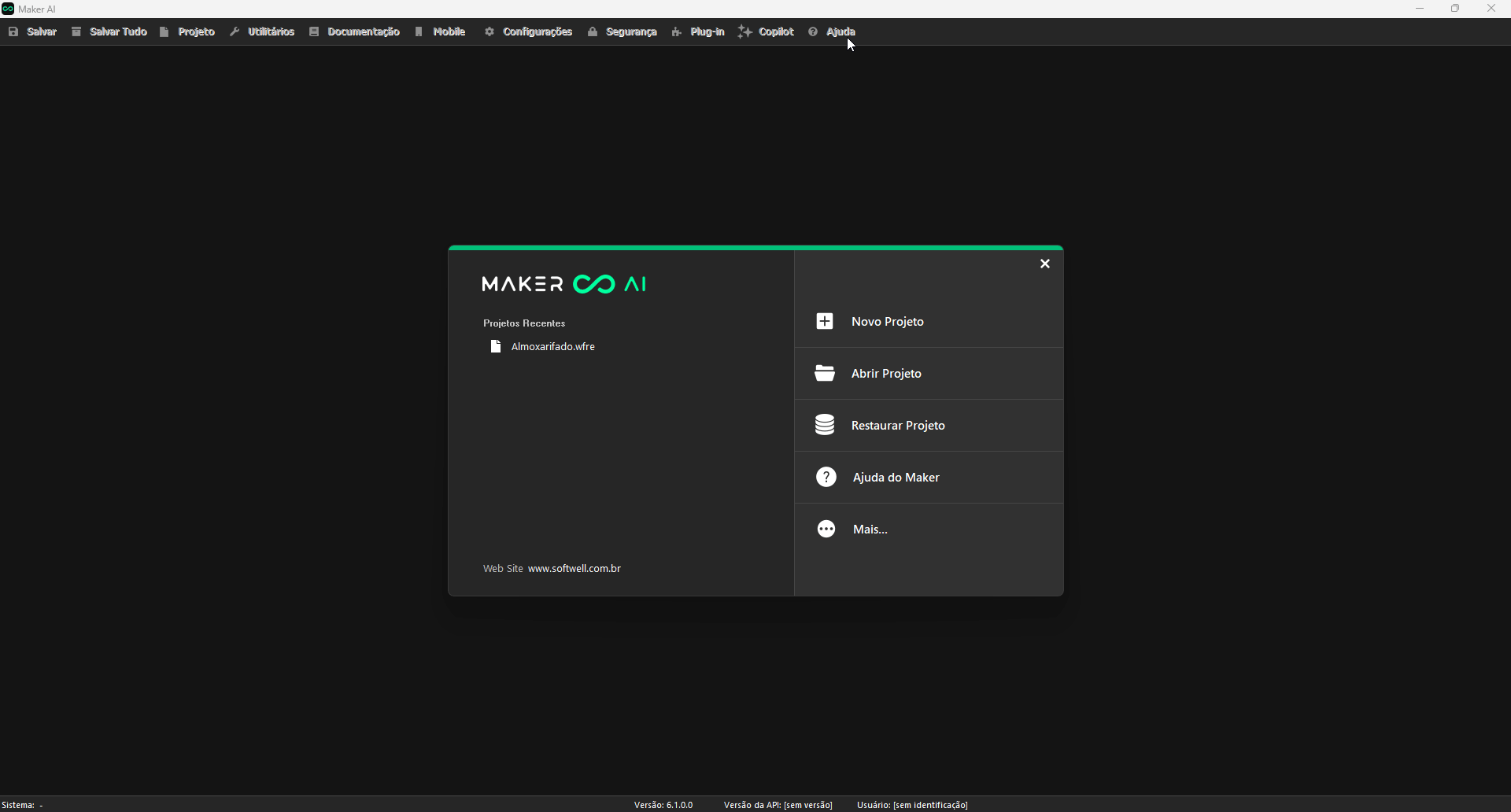Image resolution: width=1511 pixels, height=812 pixels.
Task: Open the Ajuda help icon
Action: coord(813,31)
